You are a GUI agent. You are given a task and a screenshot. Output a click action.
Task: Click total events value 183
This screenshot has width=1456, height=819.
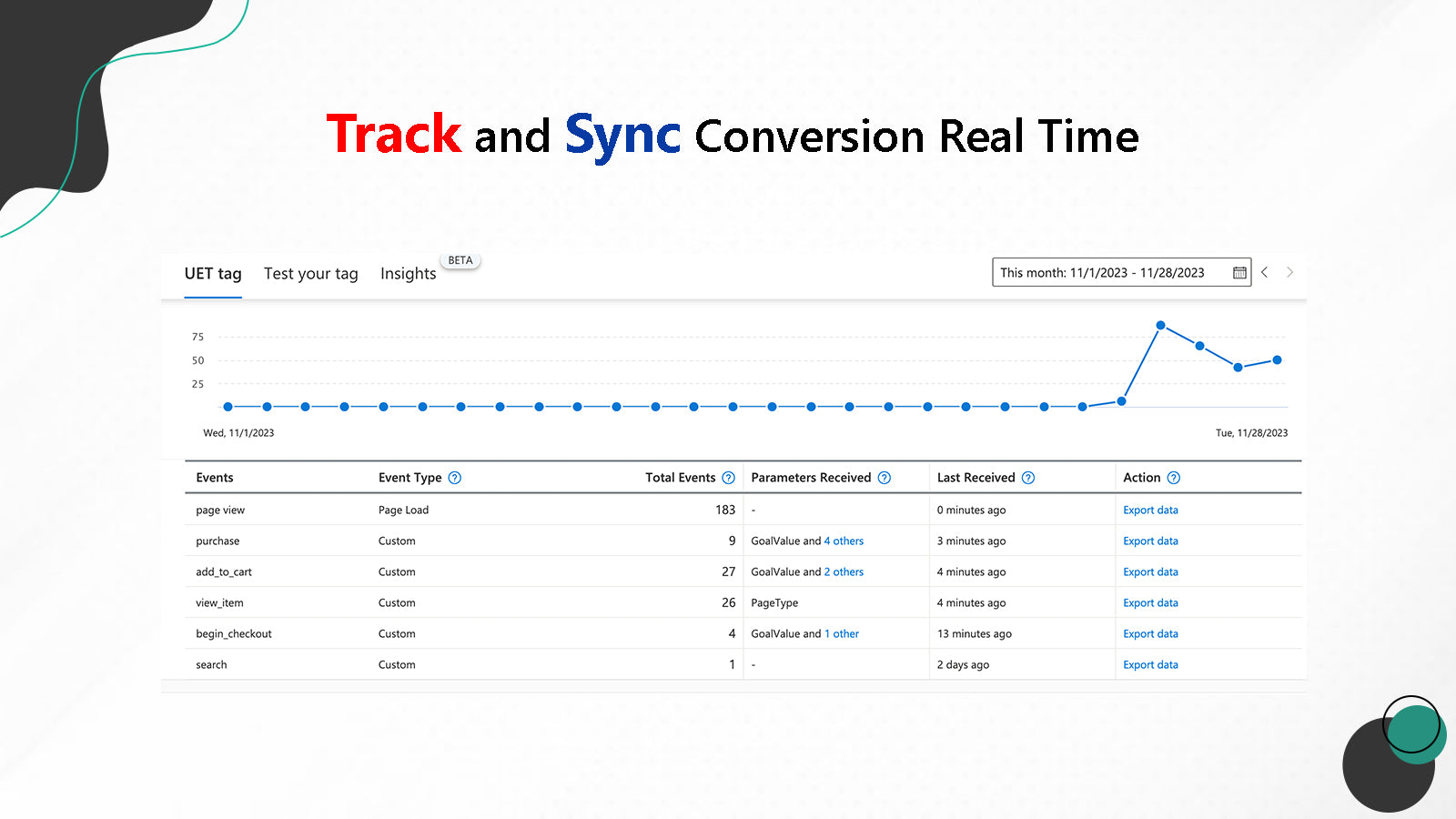click(725, 511)
